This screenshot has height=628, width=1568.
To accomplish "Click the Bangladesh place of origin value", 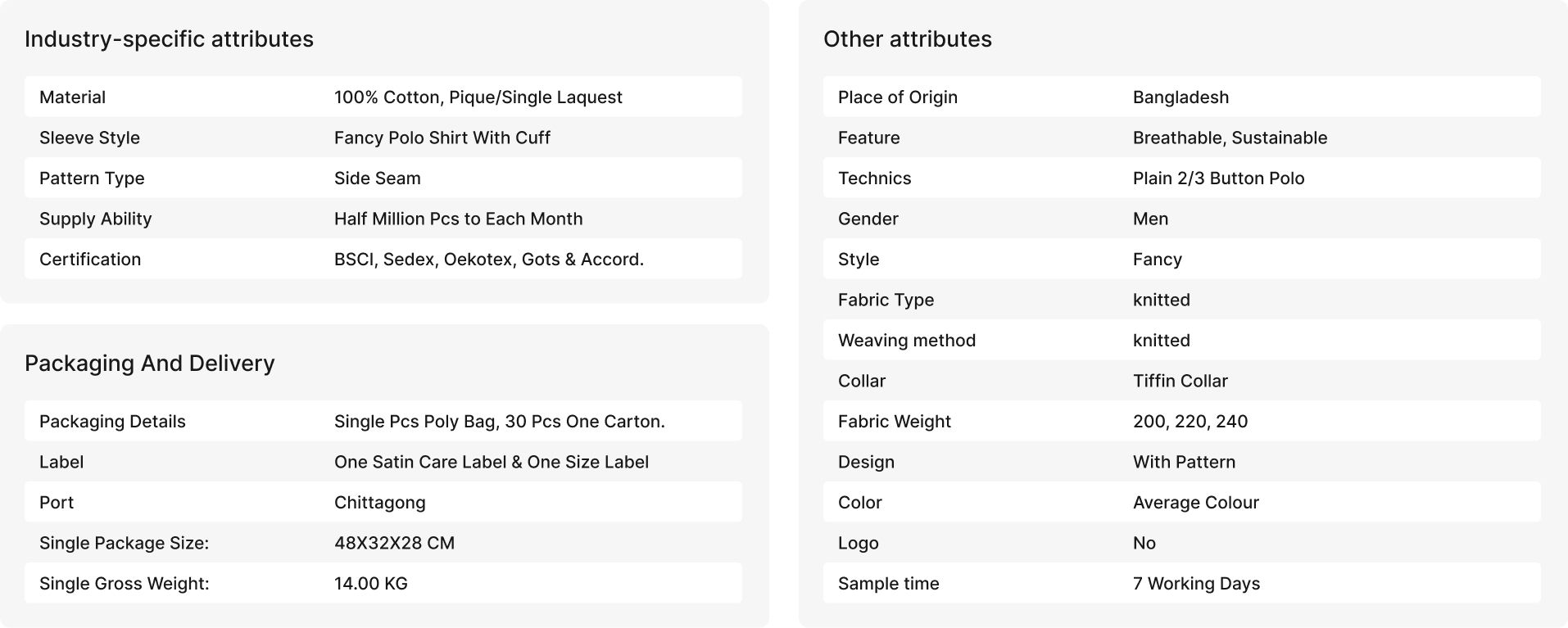I will (x=1181, y=97).
